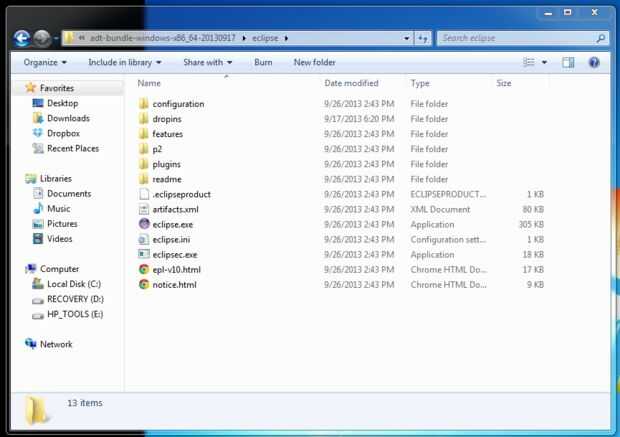
Task: Open the Organize menu
Action: click(45, 62)
